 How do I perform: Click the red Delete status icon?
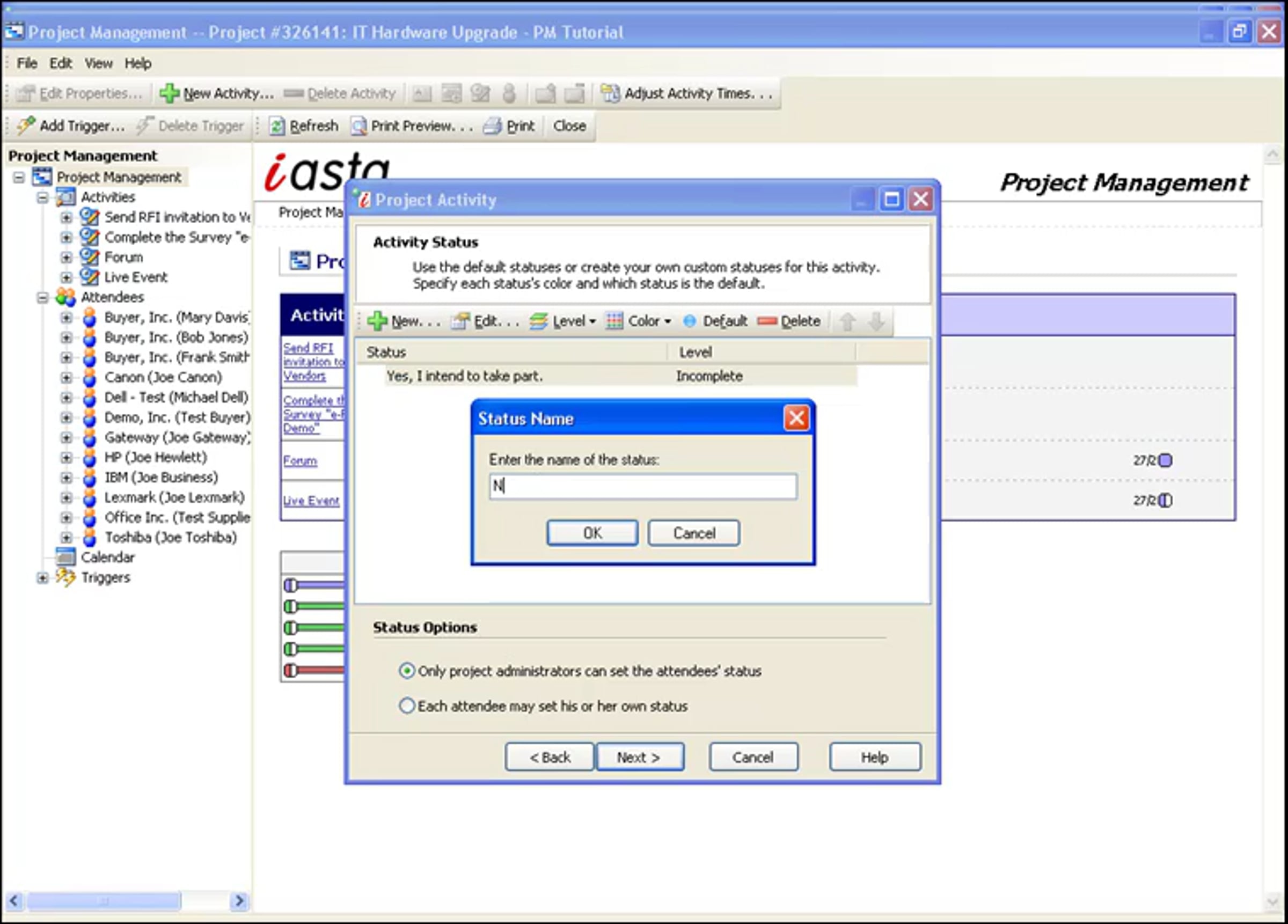767,321
